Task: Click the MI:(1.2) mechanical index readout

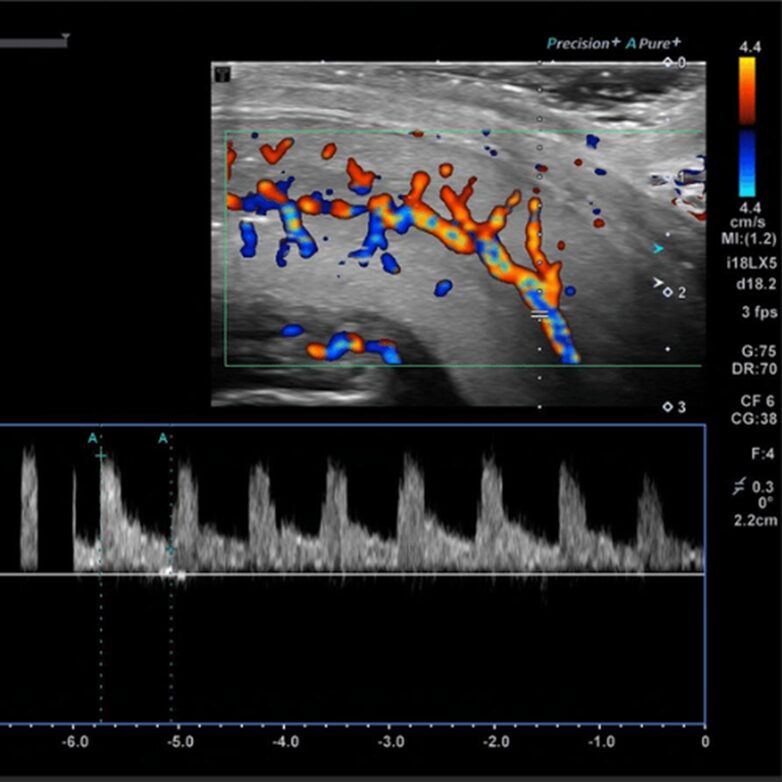Action: (749, 239)
